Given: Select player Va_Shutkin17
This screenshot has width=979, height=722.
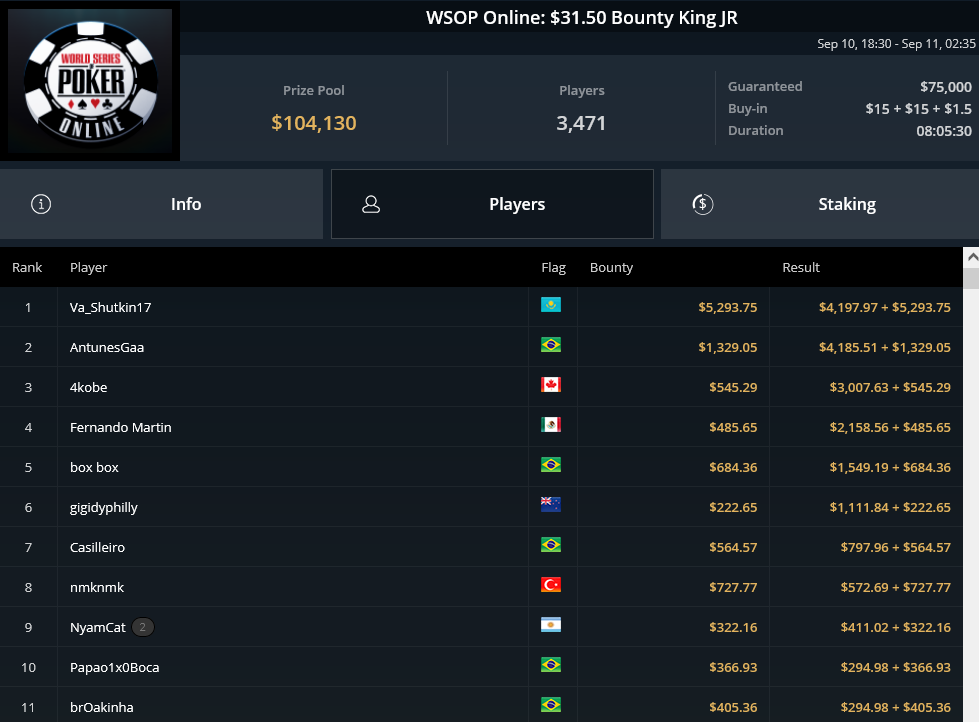Looking at the screenshot, I should pyautogui.click(x=111, y=307).
